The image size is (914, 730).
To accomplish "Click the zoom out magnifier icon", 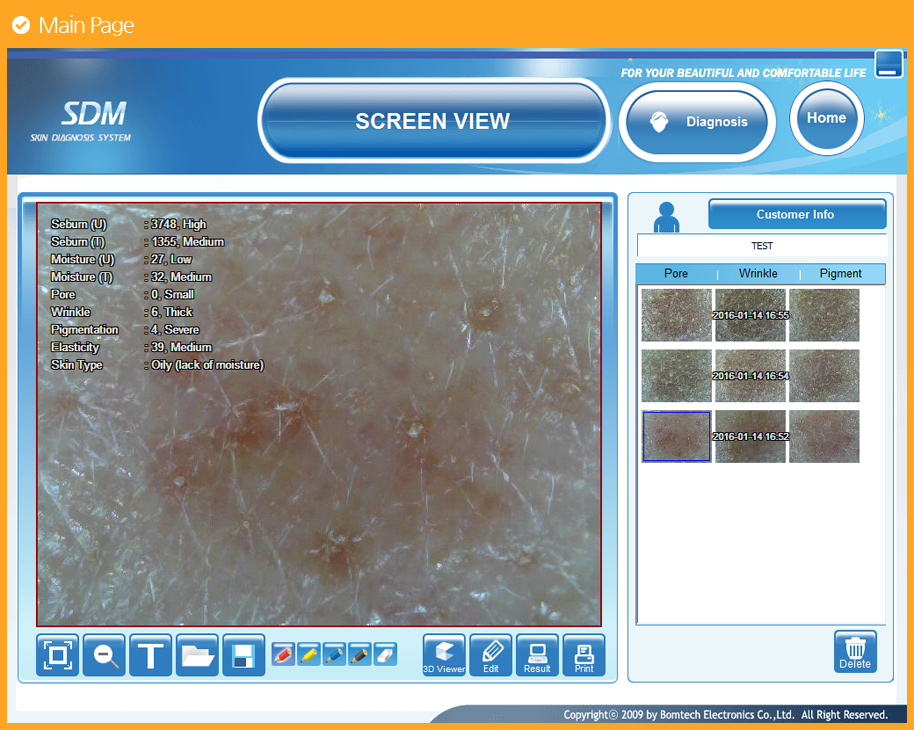I will (x=104, y=656).
